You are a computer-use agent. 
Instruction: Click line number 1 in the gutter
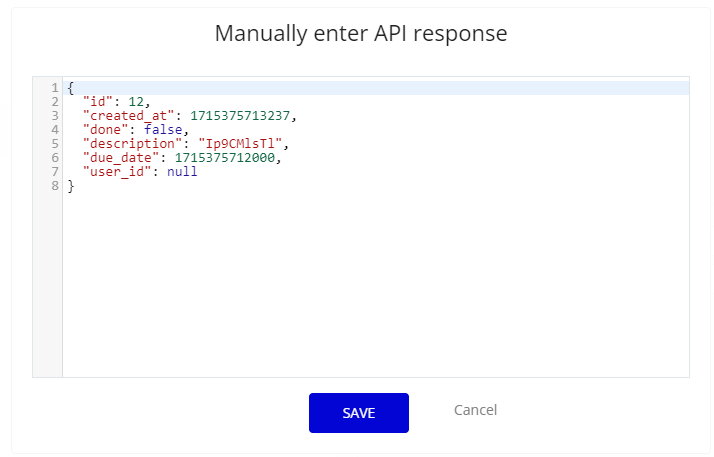54,88
